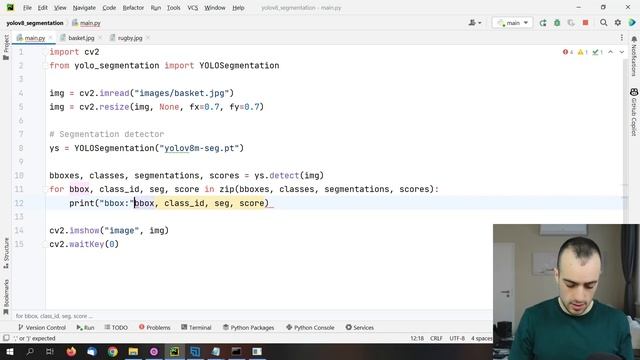Open the Python Packages tool window
Image resolution: width=640 pixels, height=360 pixels.
[x=249, y=327]
